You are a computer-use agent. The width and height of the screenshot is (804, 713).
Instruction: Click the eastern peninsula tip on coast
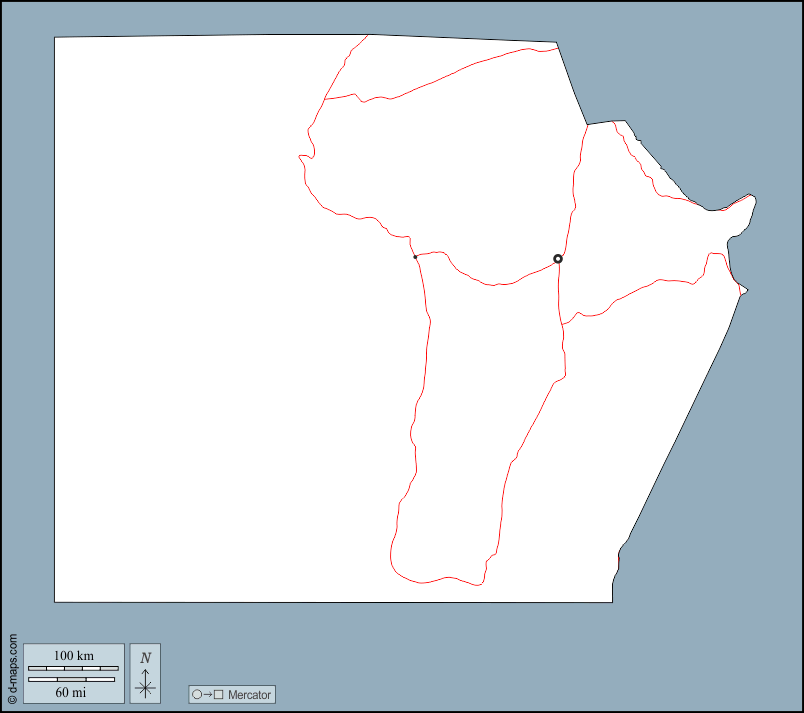pos(753,200)
